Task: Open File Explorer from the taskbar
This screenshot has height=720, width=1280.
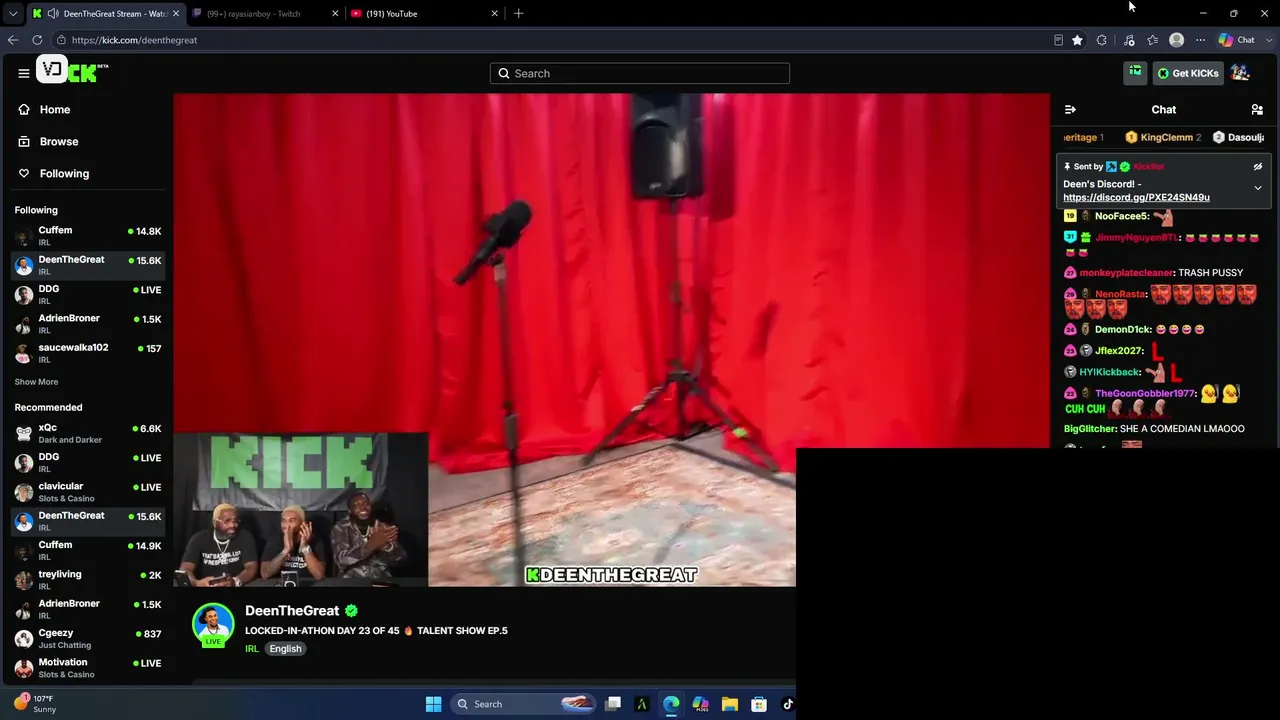Action: (729, 704)
